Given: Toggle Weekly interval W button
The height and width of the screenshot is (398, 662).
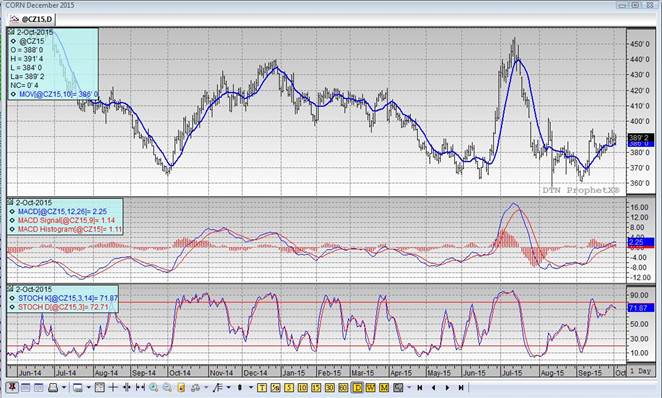Looking at the screenshot, I should pyautogui.click(x=371, y=387).
